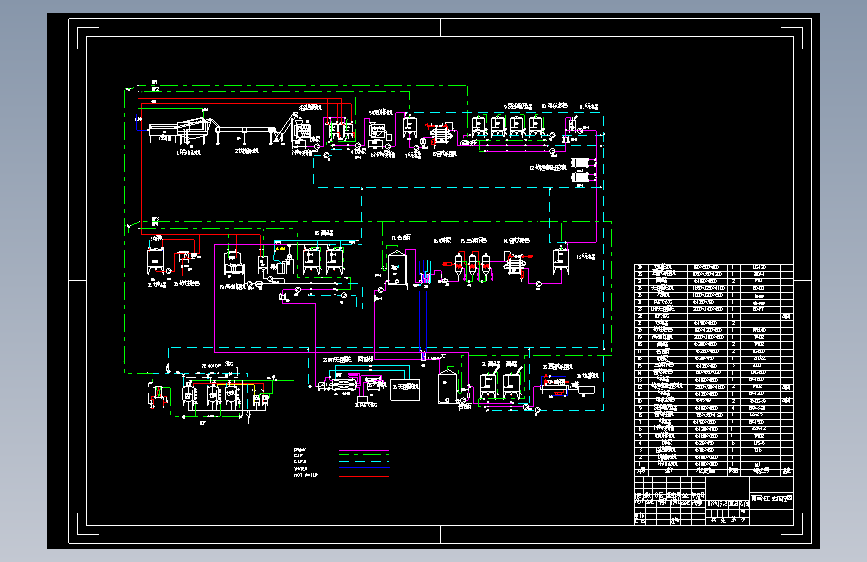The height and width of the screenshot is (562, 867).
Task: Click the title block at bottom-right corner
Action: click(x=713, y=501)
